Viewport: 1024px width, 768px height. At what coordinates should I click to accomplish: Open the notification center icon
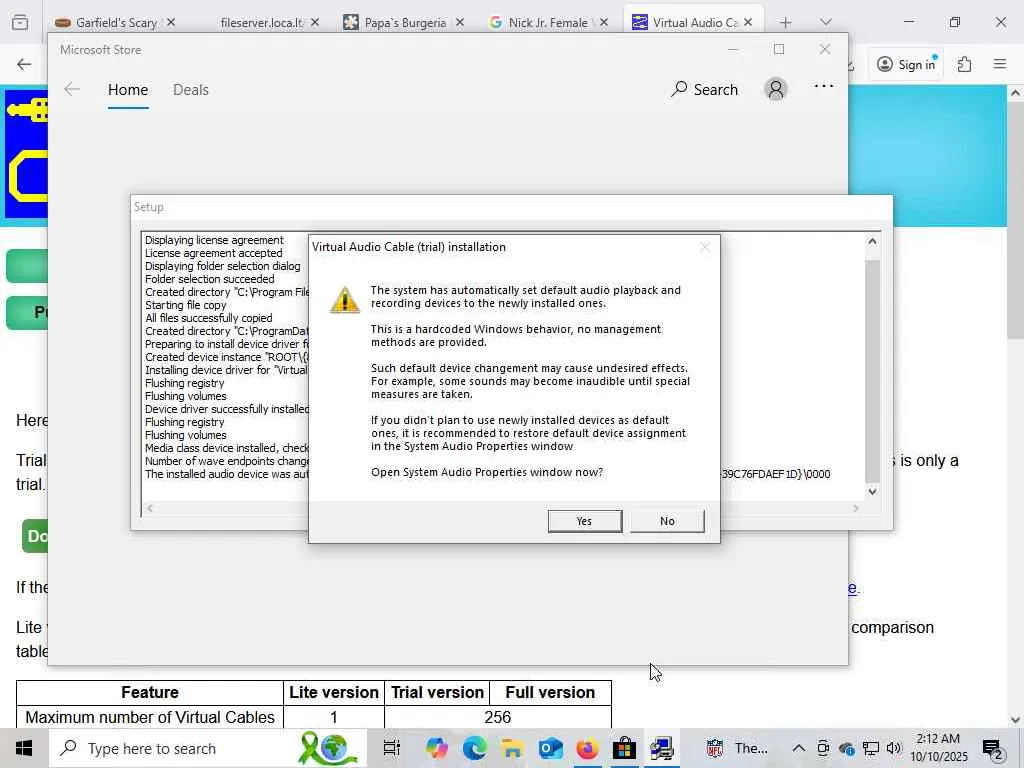tap(993, 749)
